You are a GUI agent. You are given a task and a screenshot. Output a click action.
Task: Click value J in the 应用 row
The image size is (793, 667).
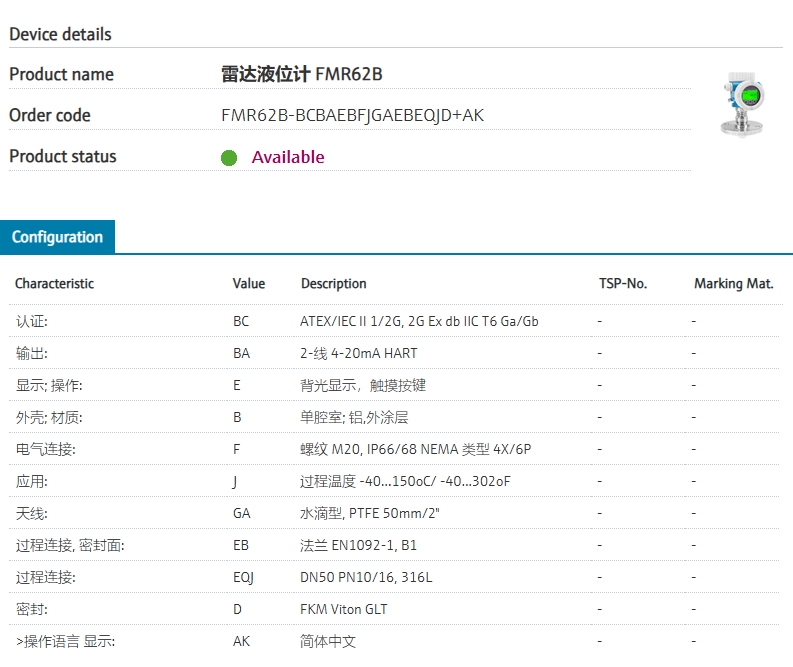coord(235,482)
